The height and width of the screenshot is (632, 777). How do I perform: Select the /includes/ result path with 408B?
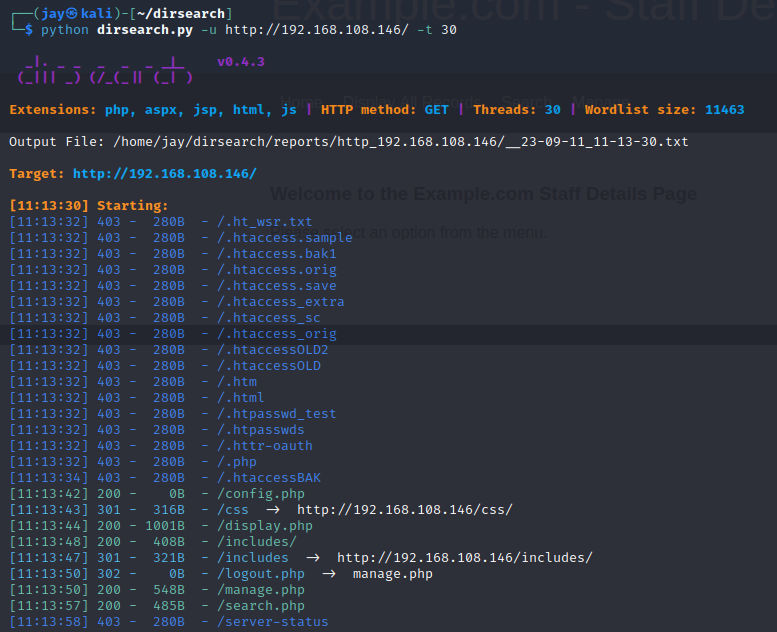(x=257, y=541)
